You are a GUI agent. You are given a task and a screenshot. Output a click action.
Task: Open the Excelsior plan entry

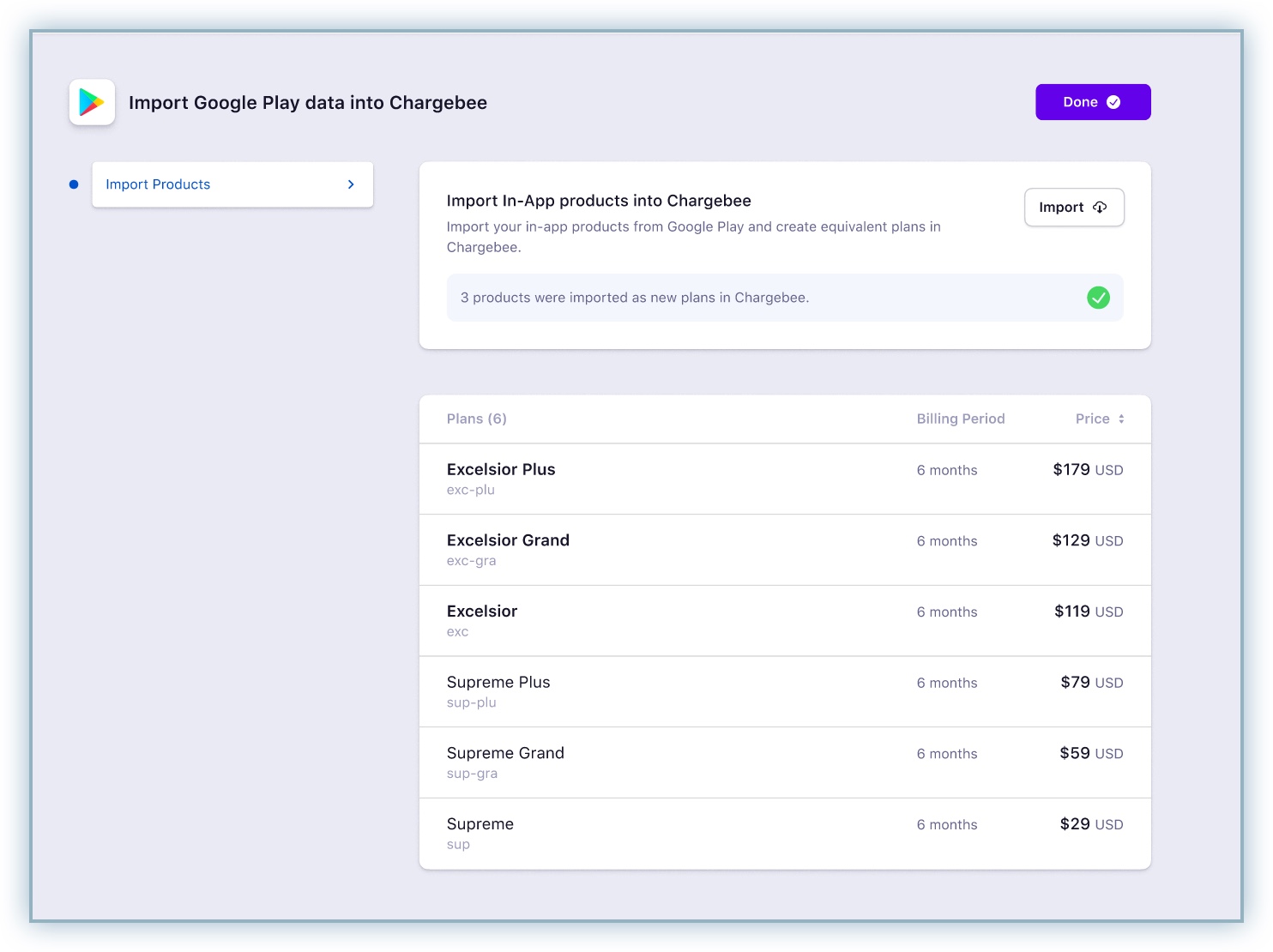coord(482,612)
